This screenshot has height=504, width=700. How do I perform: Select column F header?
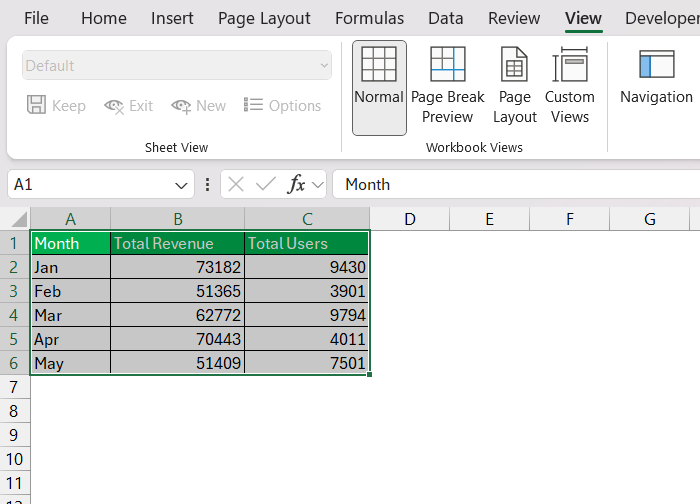570,219
